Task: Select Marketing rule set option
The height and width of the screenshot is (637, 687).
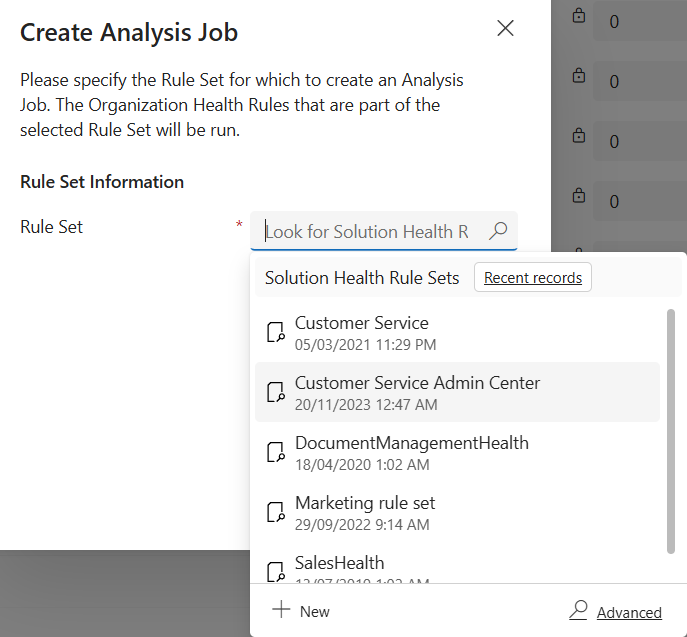Action: [365, 503]
